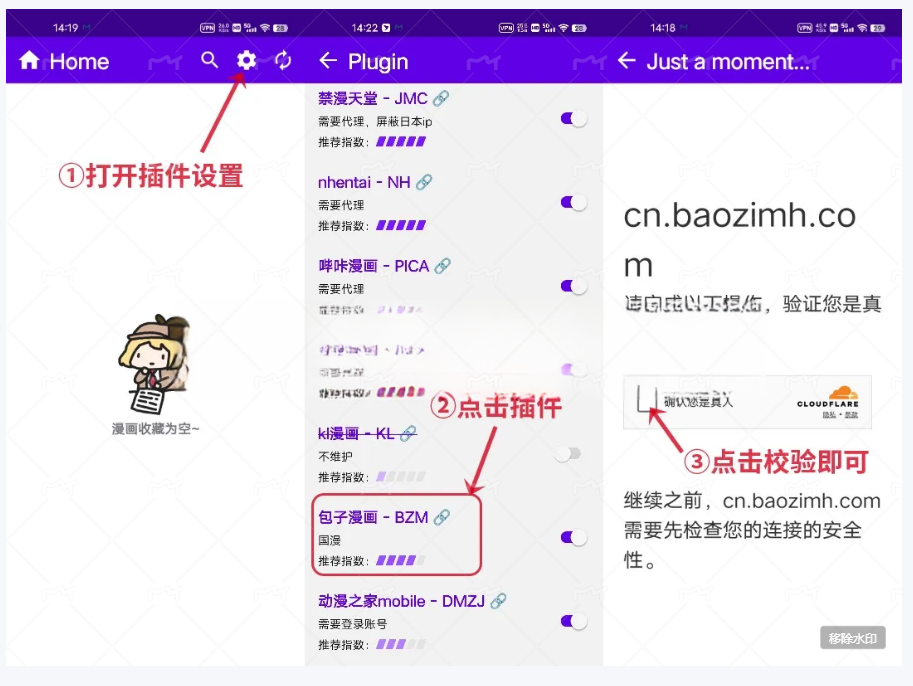
Task: Toggle the 禁漫天堂 - JMC plugin switch
Action: 574,119
